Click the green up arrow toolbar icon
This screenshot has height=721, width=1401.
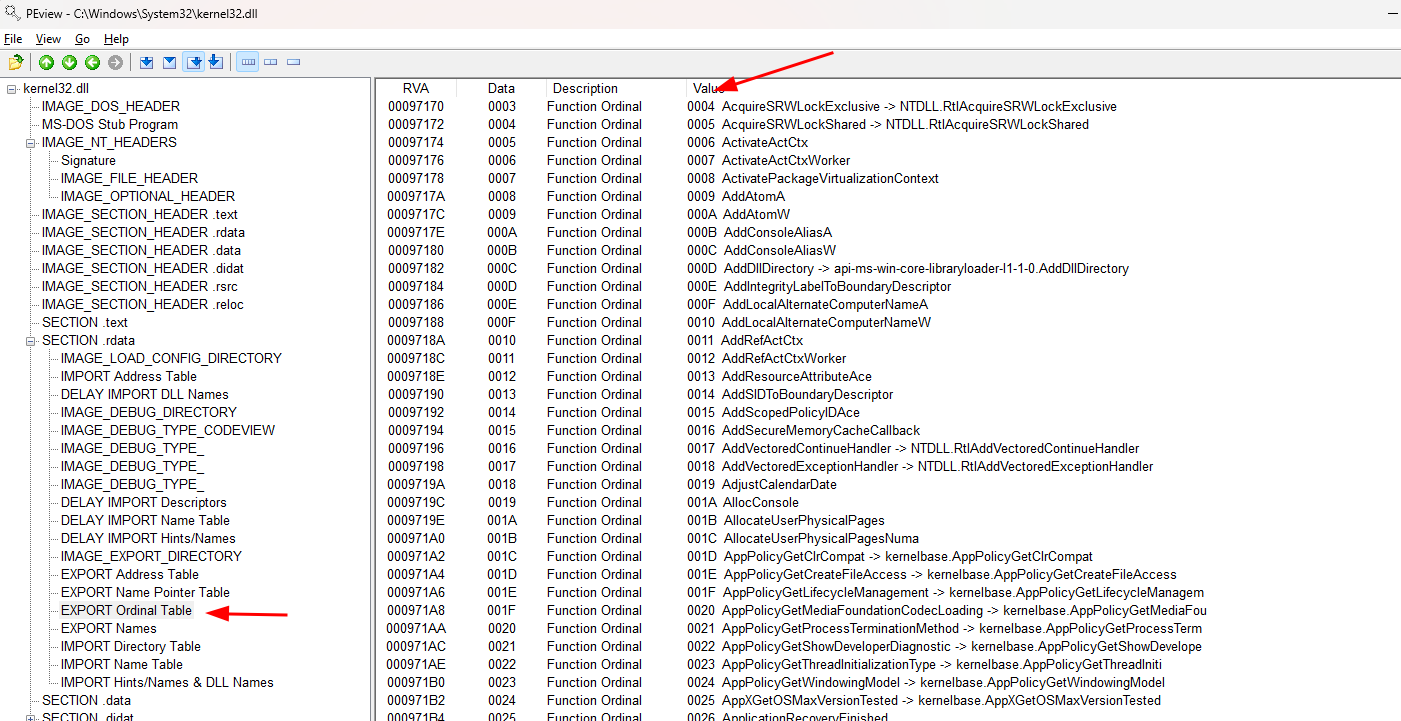pyautogui.click(x=46, y=63)
